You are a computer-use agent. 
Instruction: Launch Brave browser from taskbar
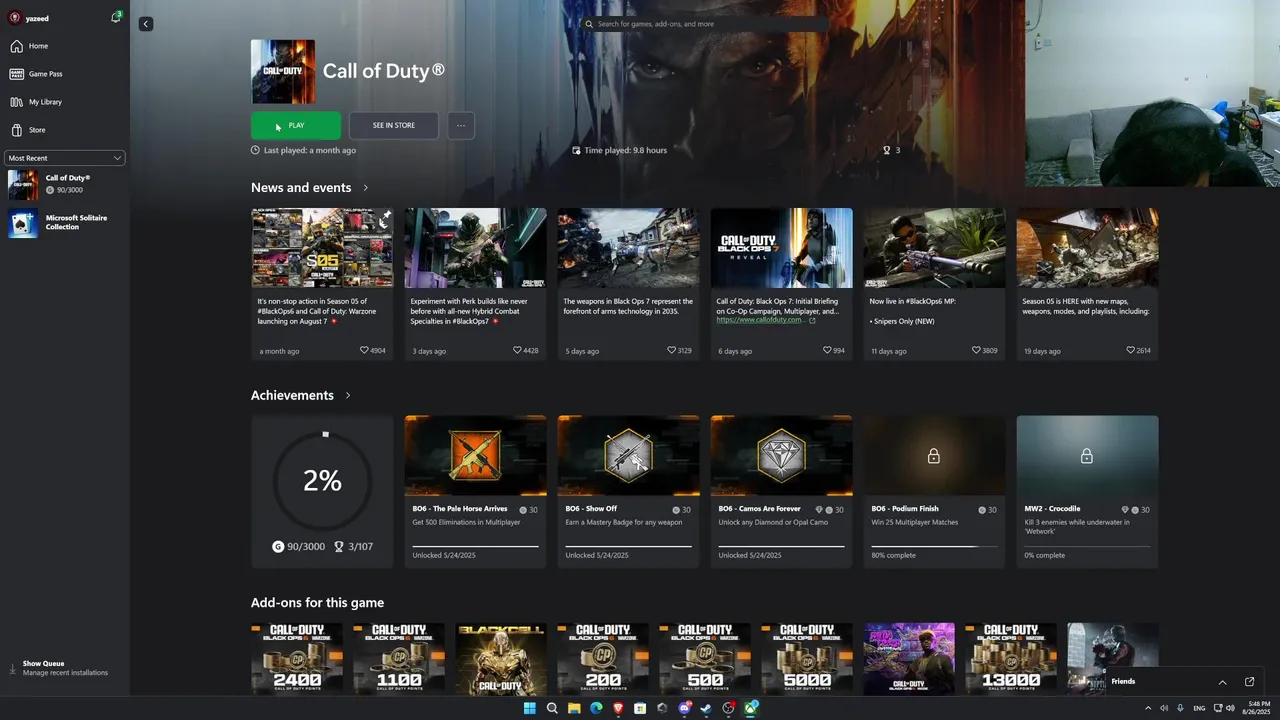click(x=618, y=708)
